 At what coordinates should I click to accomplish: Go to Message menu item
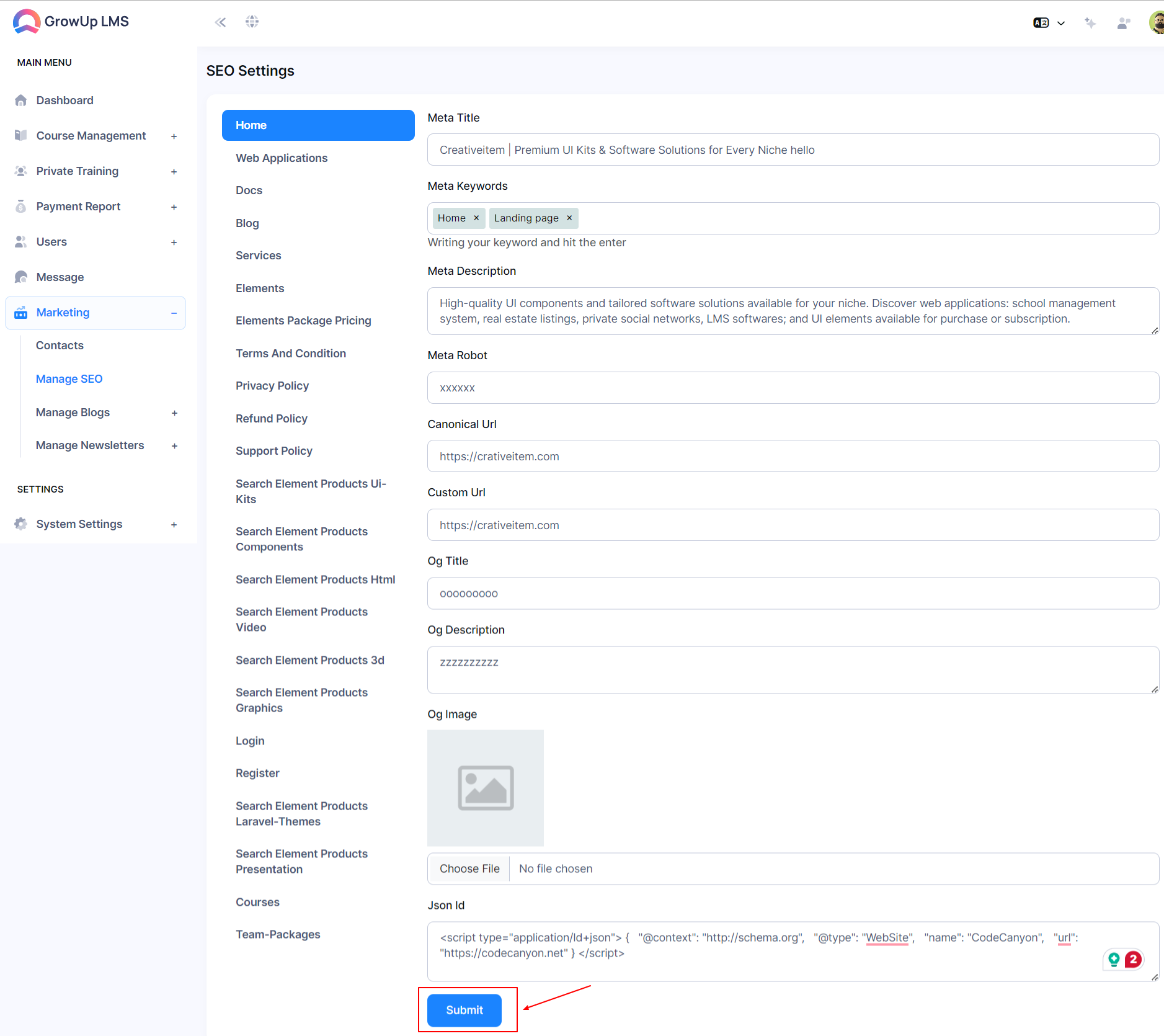(x=60, y=277)
